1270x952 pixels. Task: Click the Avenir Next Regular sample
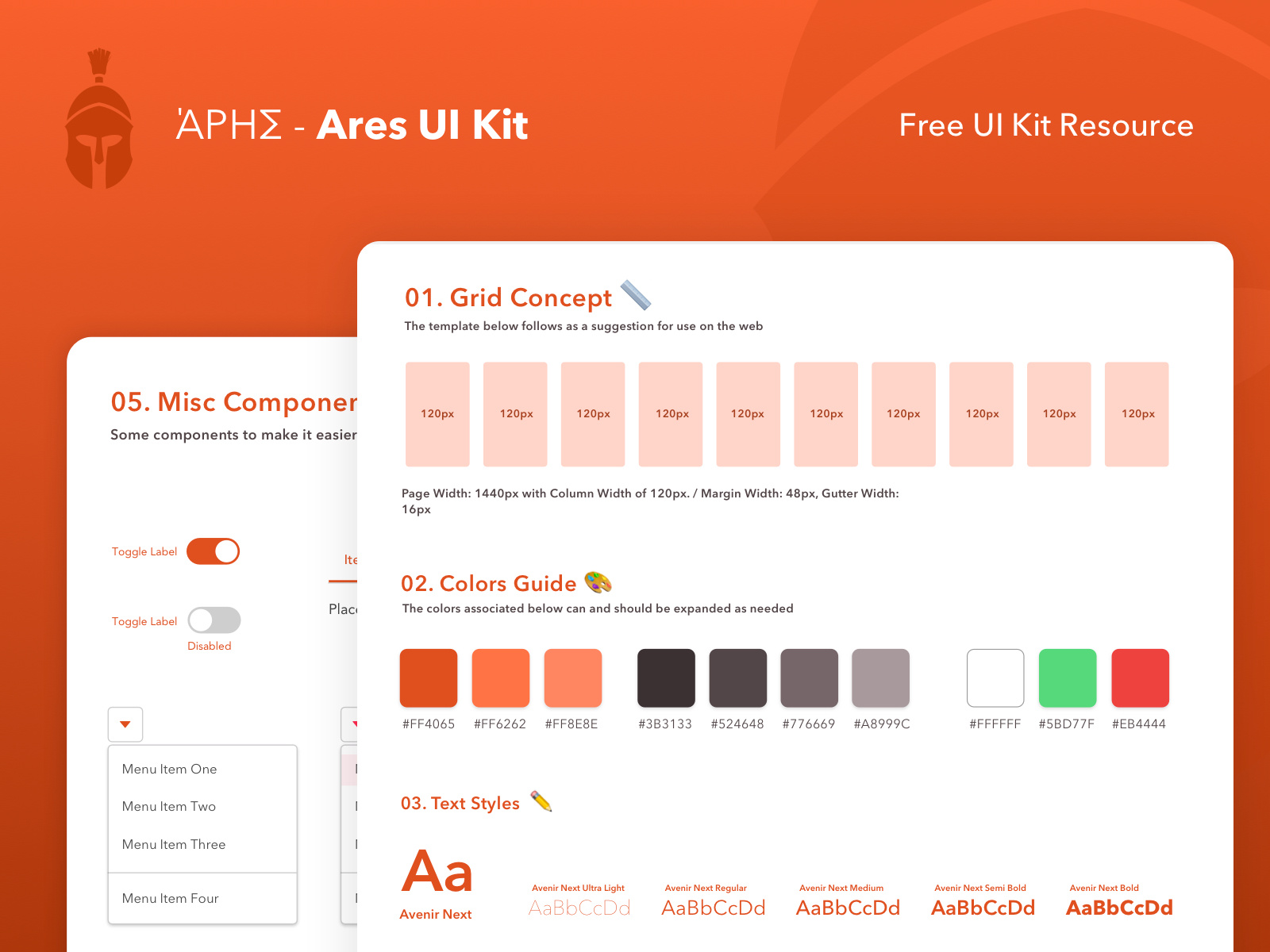714,901
